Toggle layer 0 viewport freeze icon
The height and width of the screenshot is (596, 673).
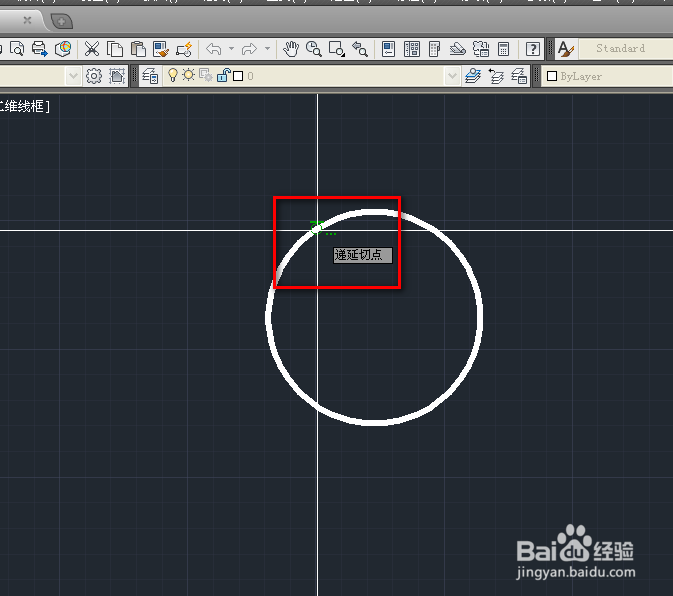pos(206,75)
